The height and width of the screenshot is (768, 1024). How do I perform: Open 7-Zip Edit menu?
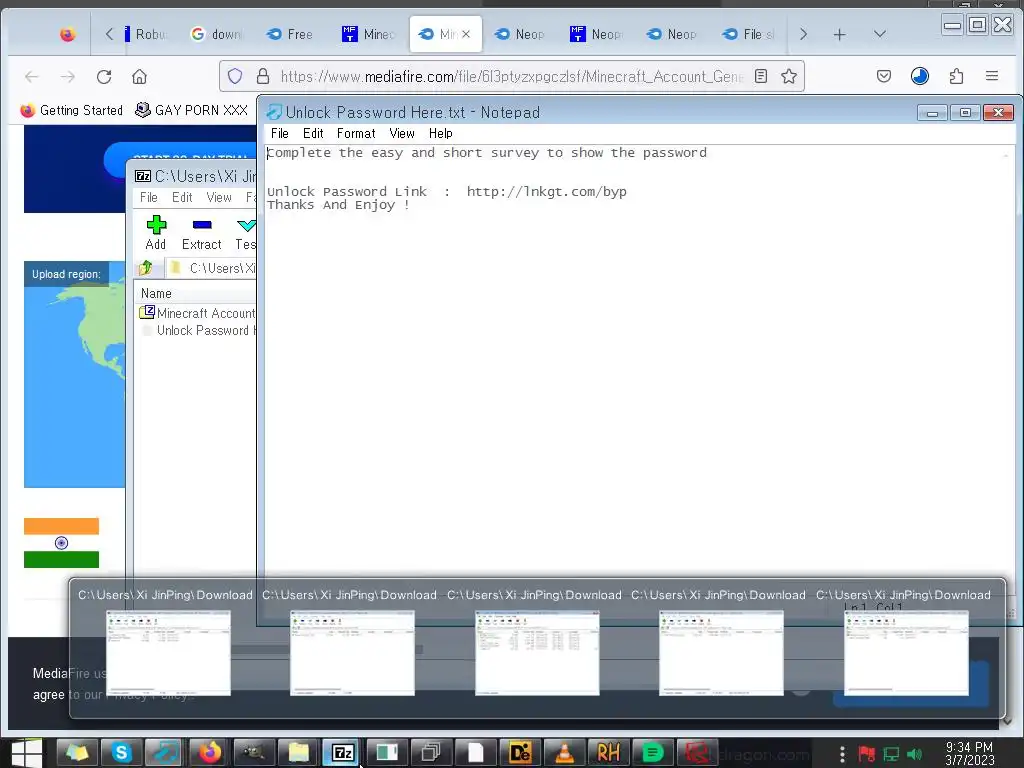click(182, 197)
